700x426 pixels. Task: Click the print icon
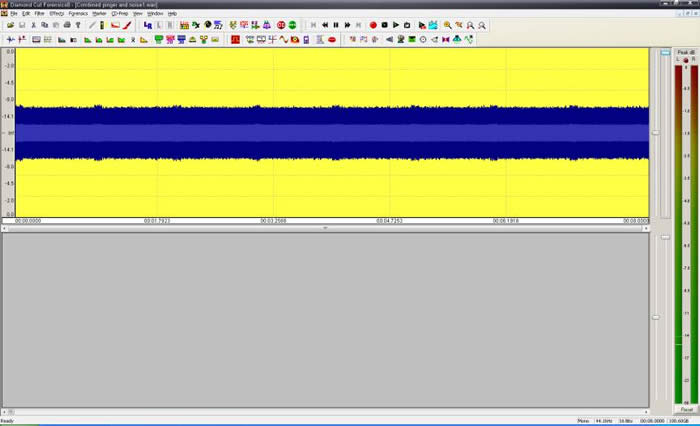67,25
